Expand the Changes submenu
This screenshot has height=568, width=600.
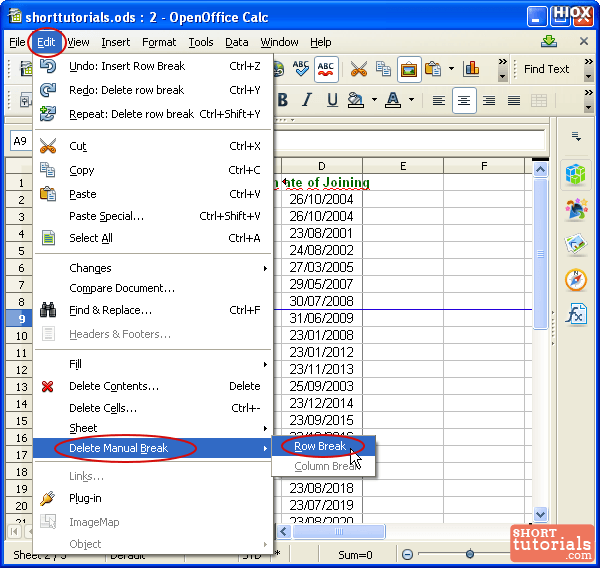153,268
